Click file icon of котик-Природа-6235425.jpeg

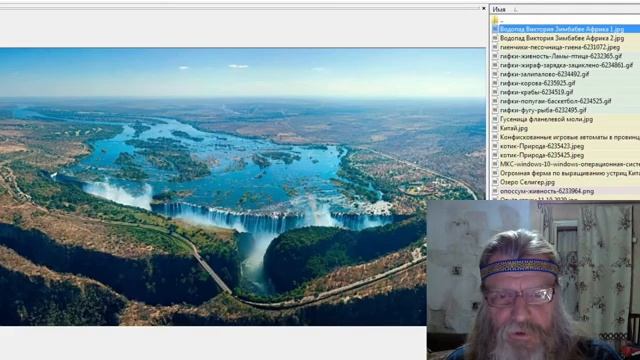click(495, 155)
